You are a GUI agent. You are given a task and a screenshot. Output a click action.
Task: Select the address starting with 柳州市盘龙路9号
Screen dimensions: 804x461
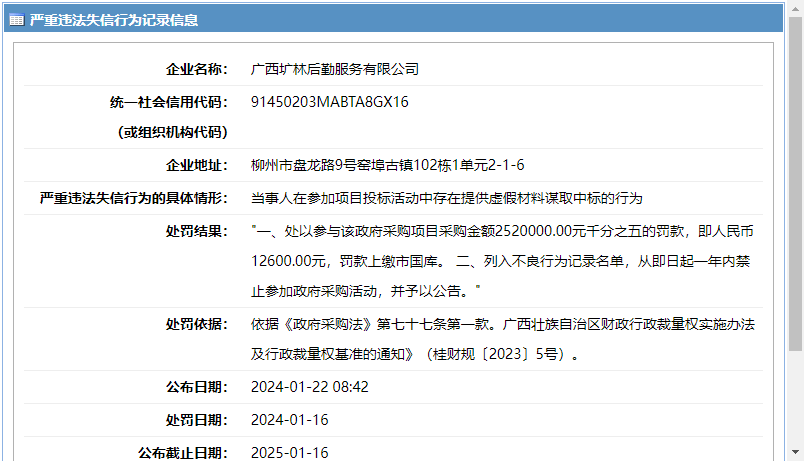pos(388,165)
